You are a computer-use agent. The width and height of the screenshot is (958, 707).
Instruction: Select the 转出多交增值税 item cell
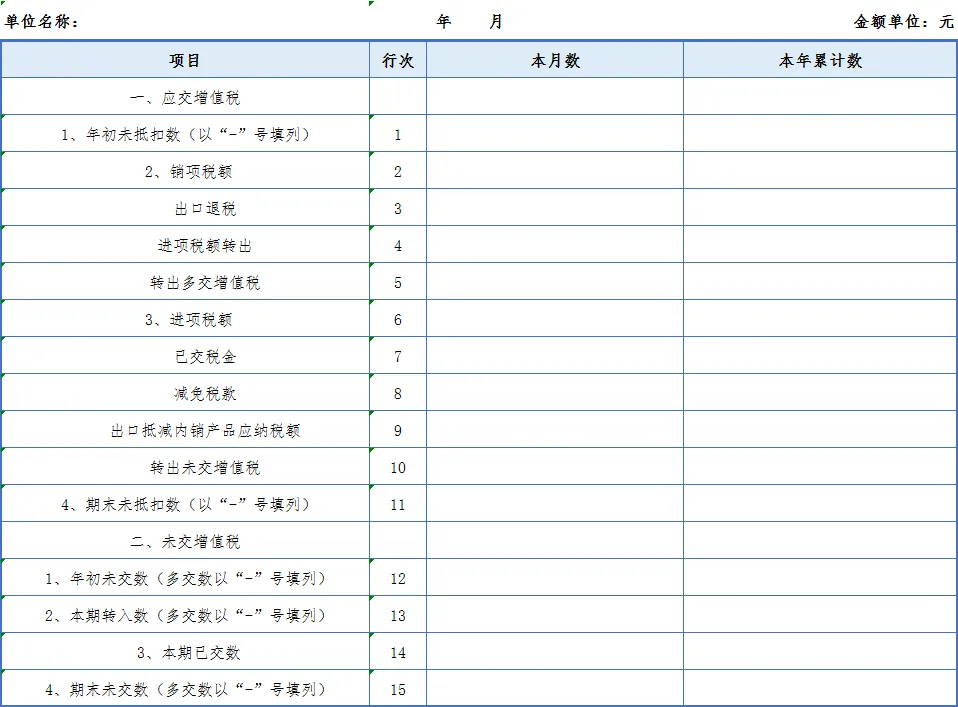click(185, 282)
